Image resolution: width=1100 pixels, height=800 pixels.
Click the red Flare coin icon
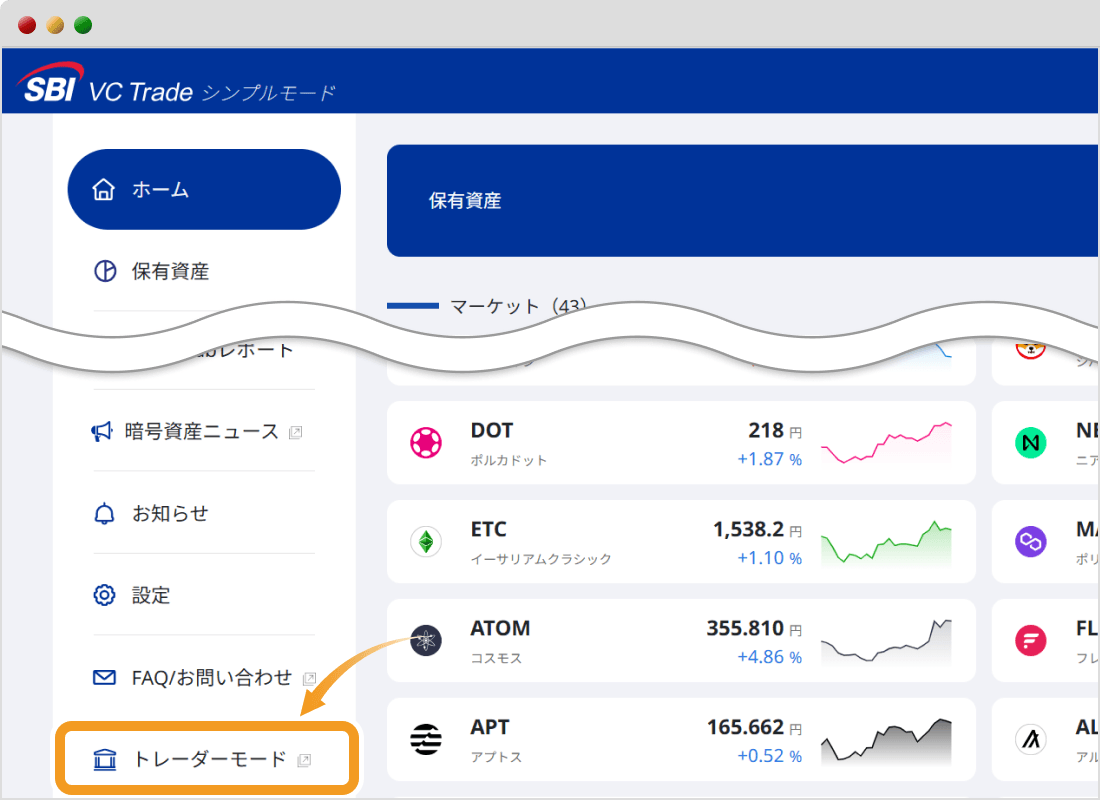(x=1031, y=641)
